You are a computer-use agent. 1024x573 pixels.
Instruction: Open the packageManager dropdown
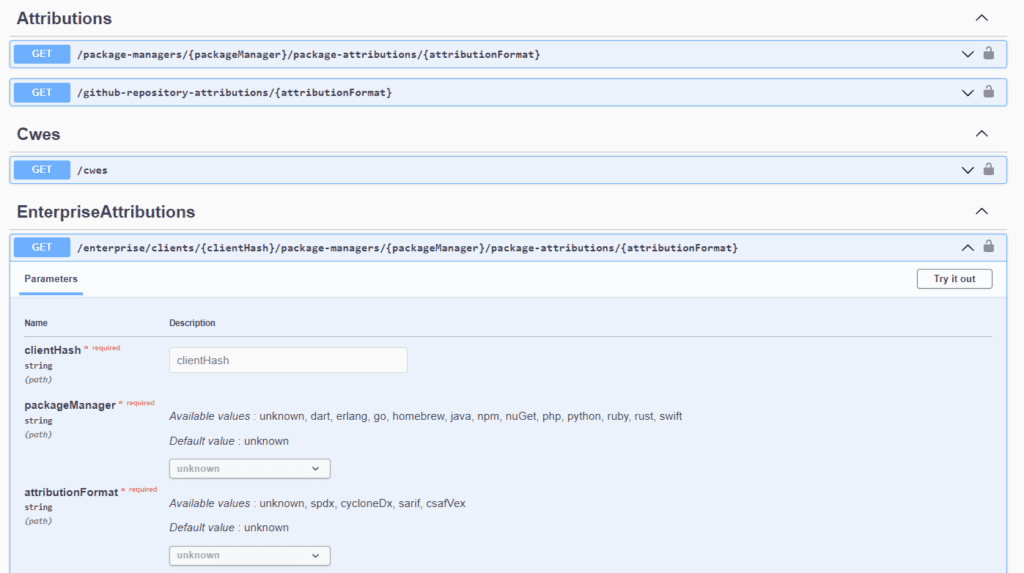coord(249,468)
